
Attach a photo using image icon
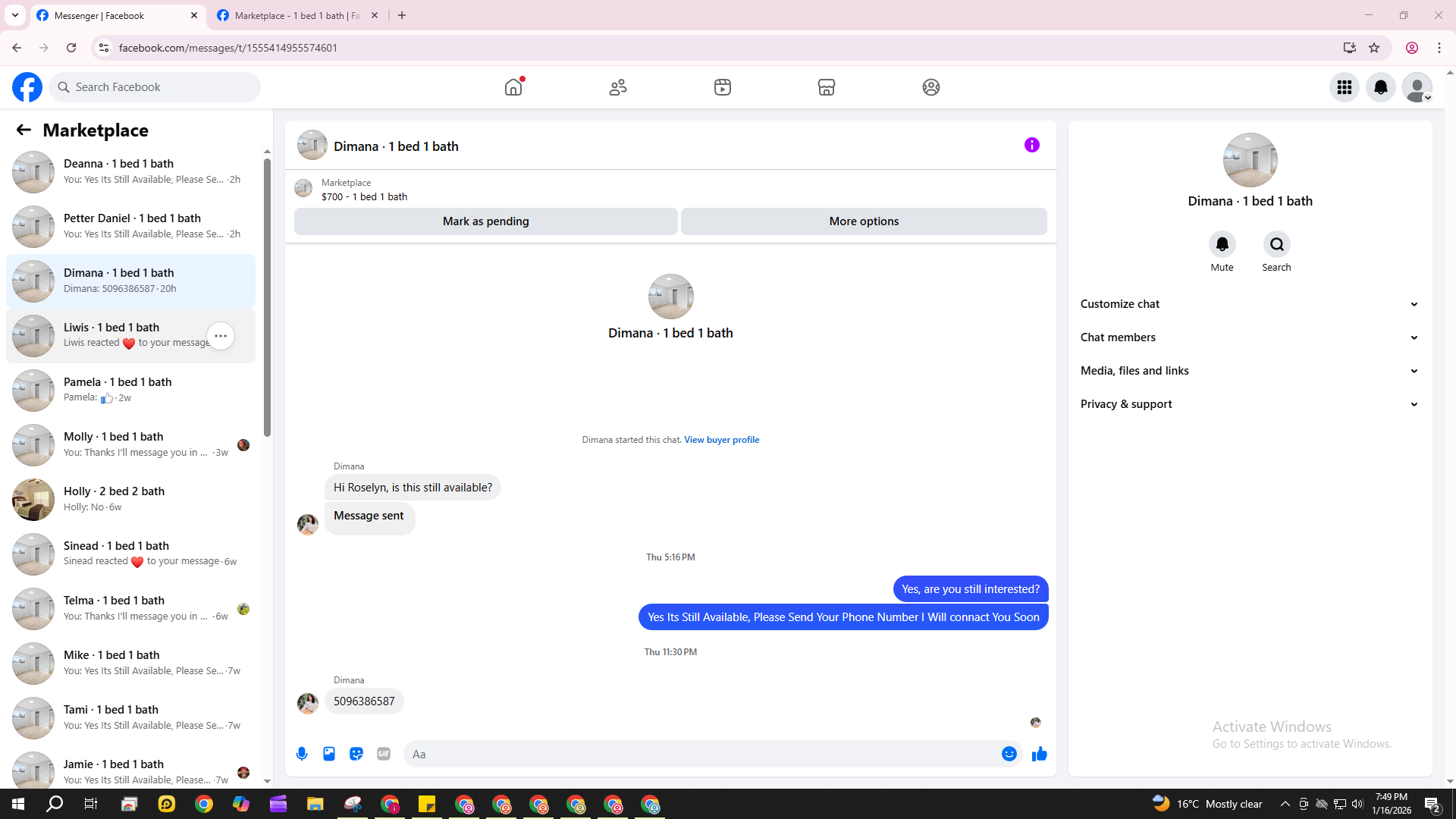pos(329,754)
